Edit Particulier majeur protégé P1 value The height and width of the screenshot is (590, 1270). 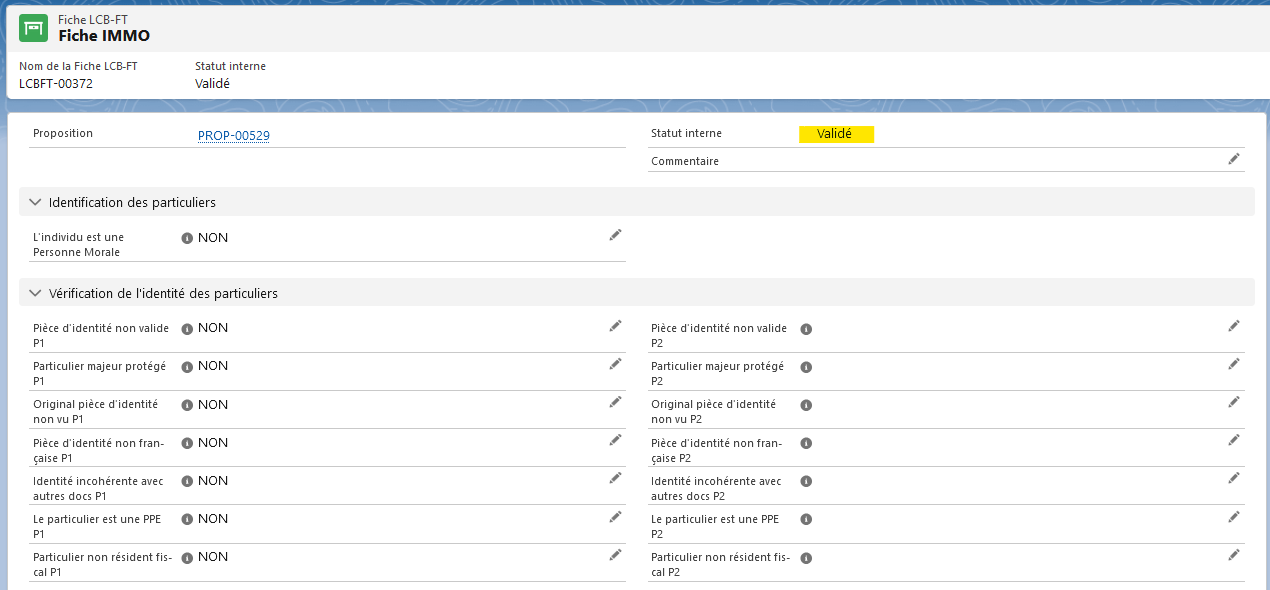615,364
